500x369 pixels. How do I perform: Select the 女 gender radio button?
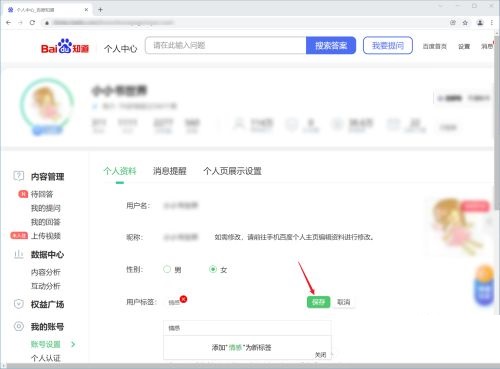click(x=213, y=269)
